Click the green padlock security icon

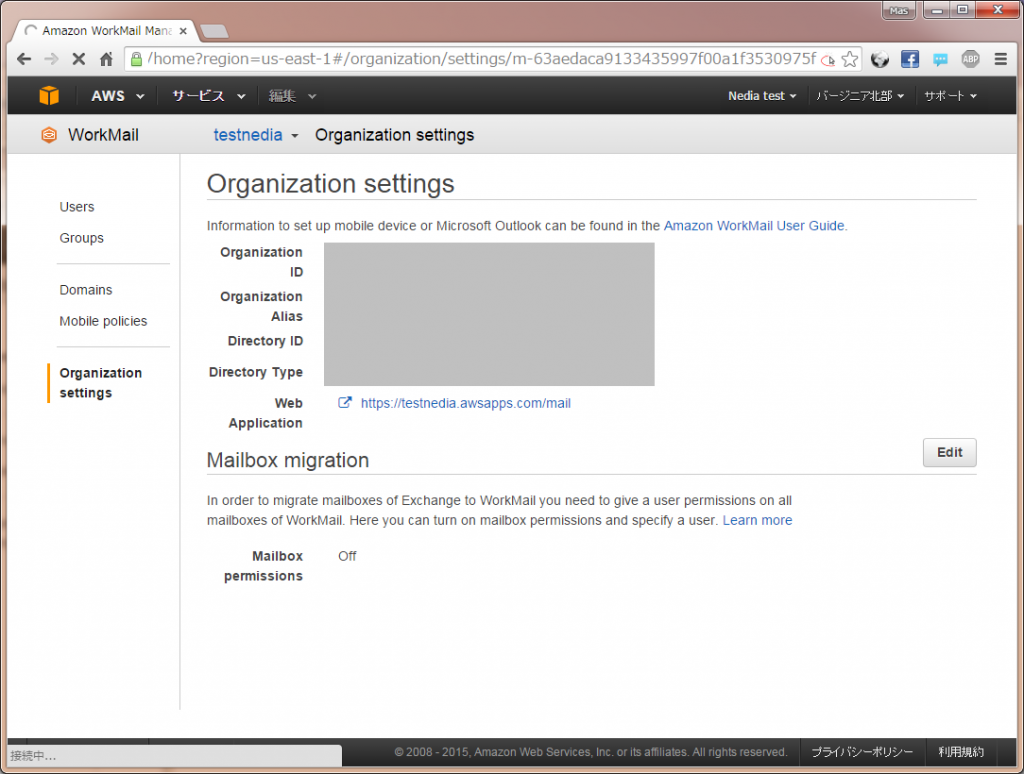pos(136,59)
